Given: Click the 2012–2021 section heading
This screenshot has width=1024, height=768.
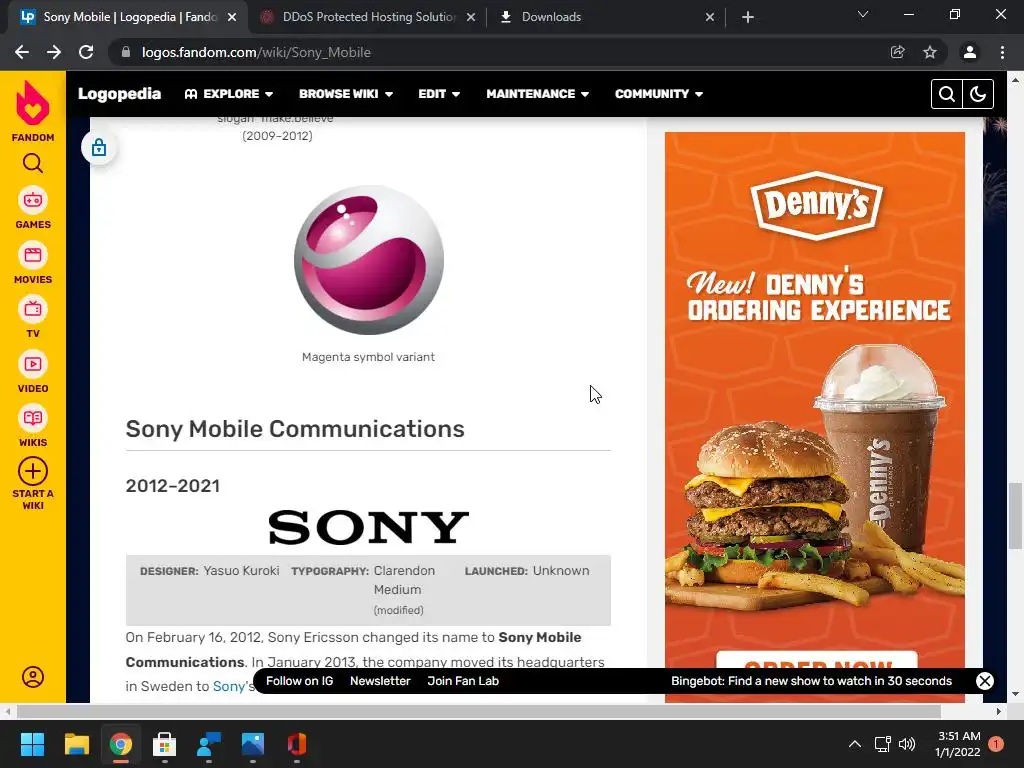Looking at the screenshot, I should point(173,486).
